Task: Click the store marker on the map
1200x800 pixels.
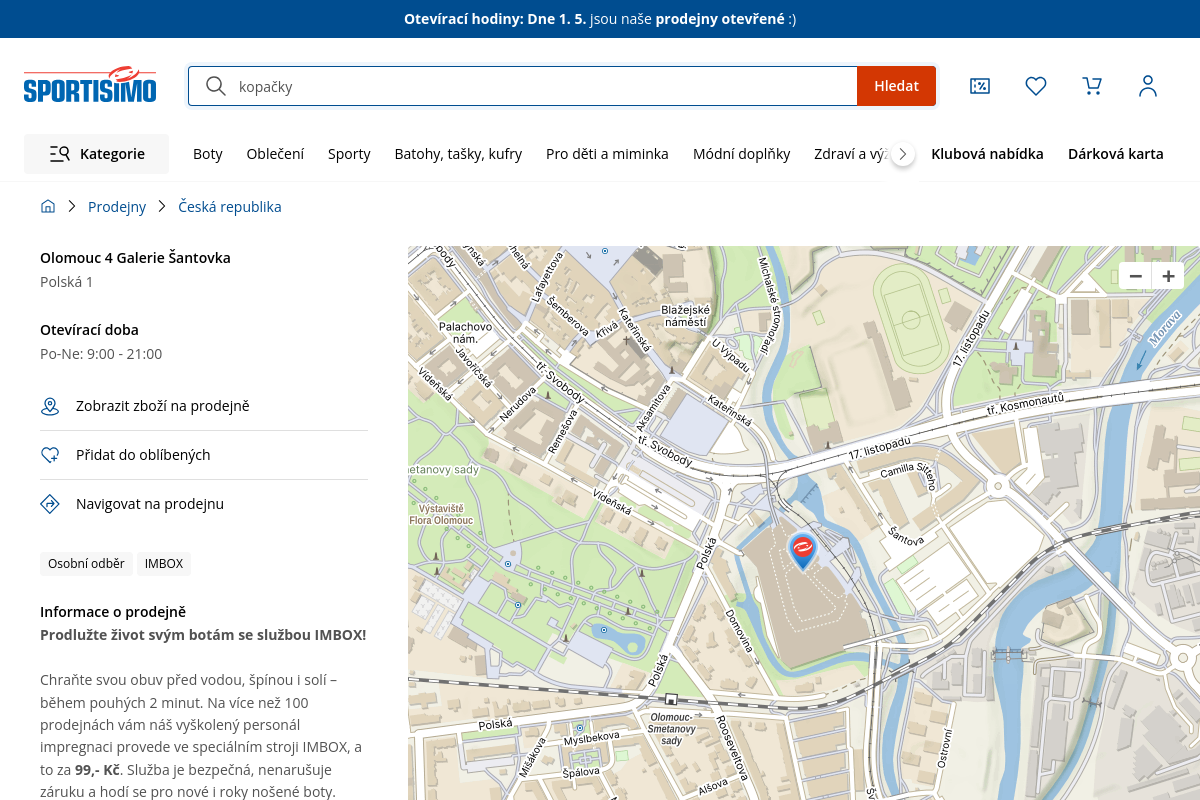Action: (802, 549)
